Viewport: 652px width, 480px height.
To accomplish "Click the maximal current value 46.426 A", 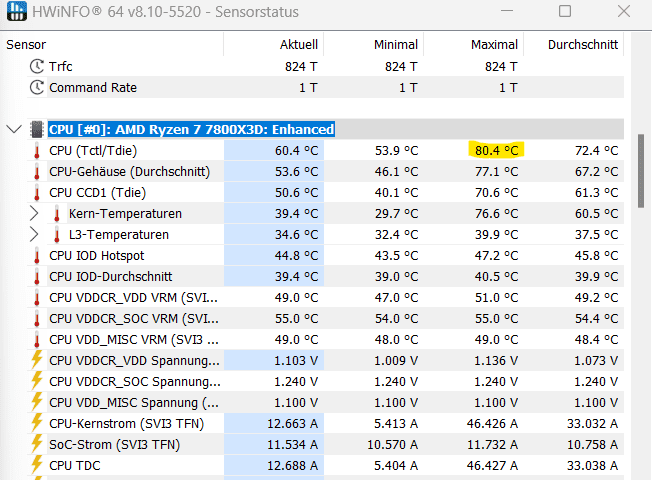I will point(492,423).
